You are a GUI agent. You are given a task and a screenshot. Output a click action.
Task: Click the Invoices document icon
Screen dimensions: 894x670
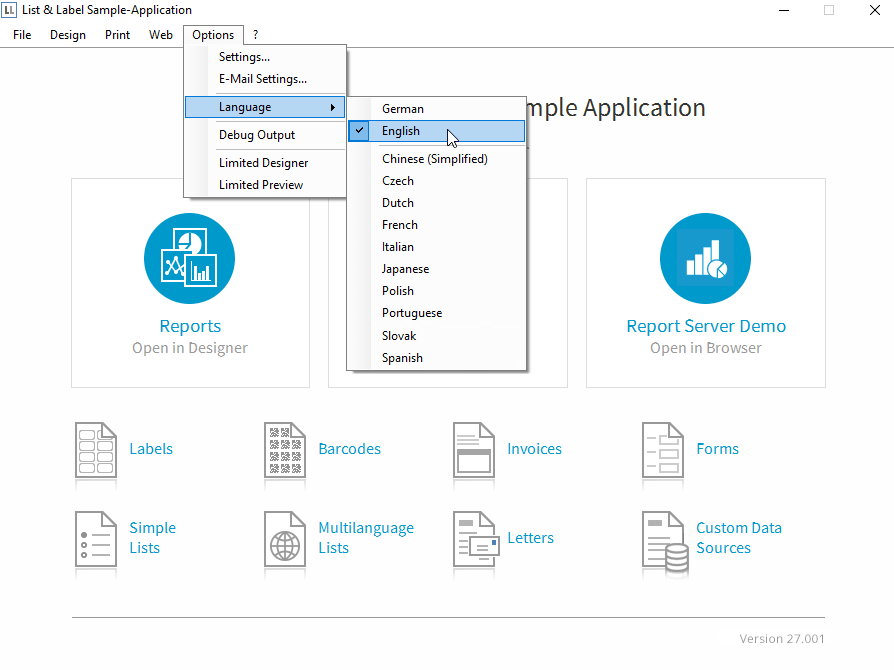(474, 450)
